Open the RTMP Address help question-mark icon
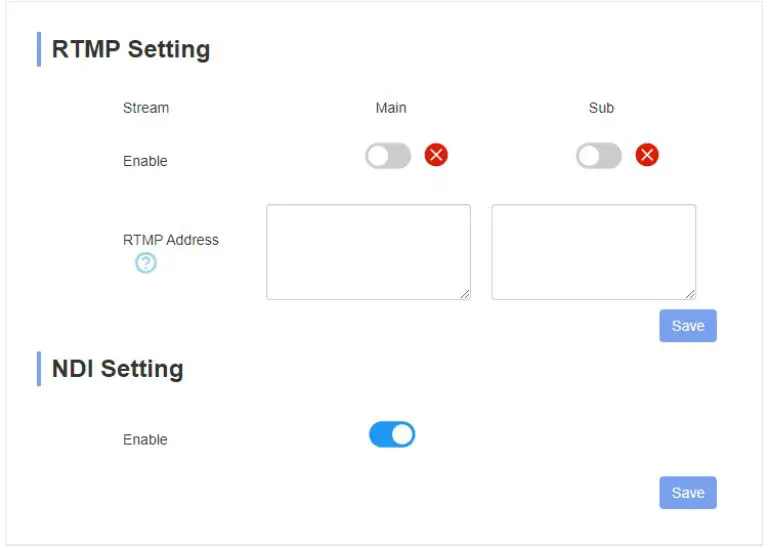The height and width of the screenshot is (548, 771). (146, 263)
